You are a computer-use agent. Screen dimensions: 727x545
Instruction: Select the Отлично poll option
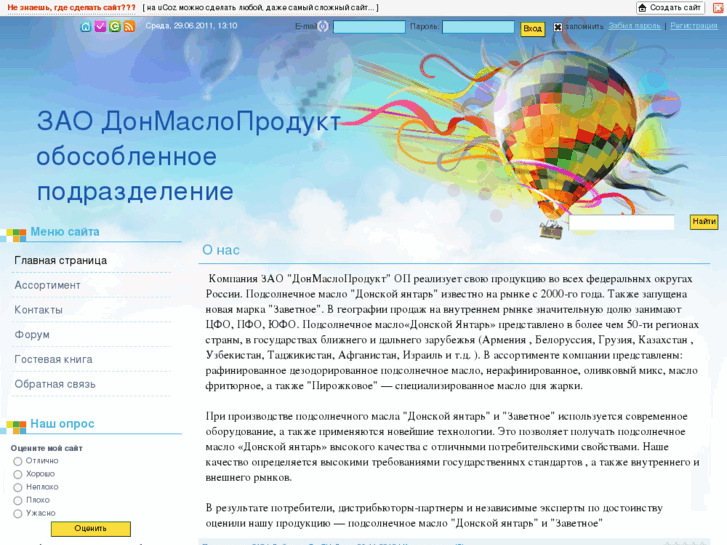pos(18,461)
